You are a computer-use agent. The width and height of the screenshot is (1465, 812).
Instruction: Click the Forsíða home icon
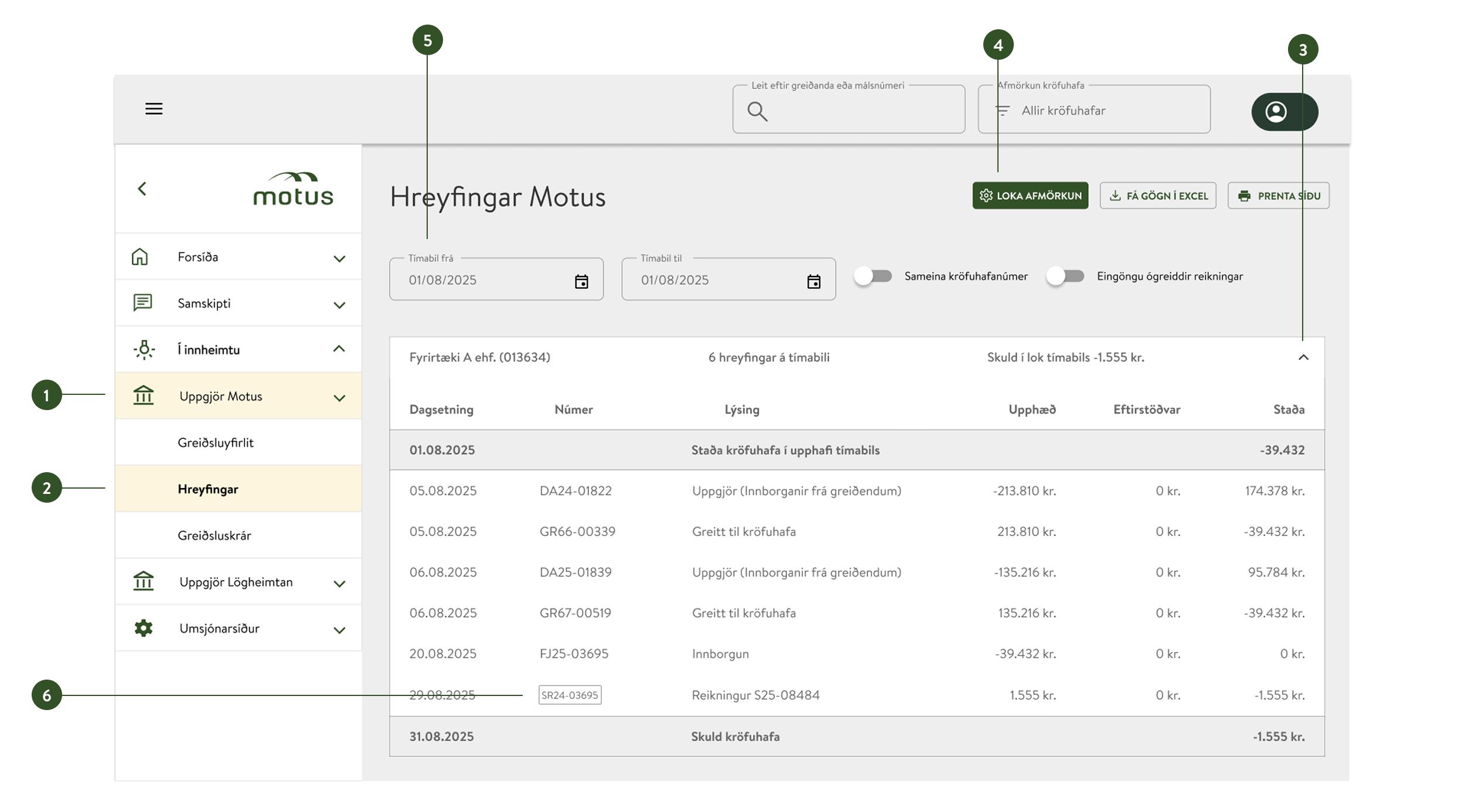pos(140,257)
